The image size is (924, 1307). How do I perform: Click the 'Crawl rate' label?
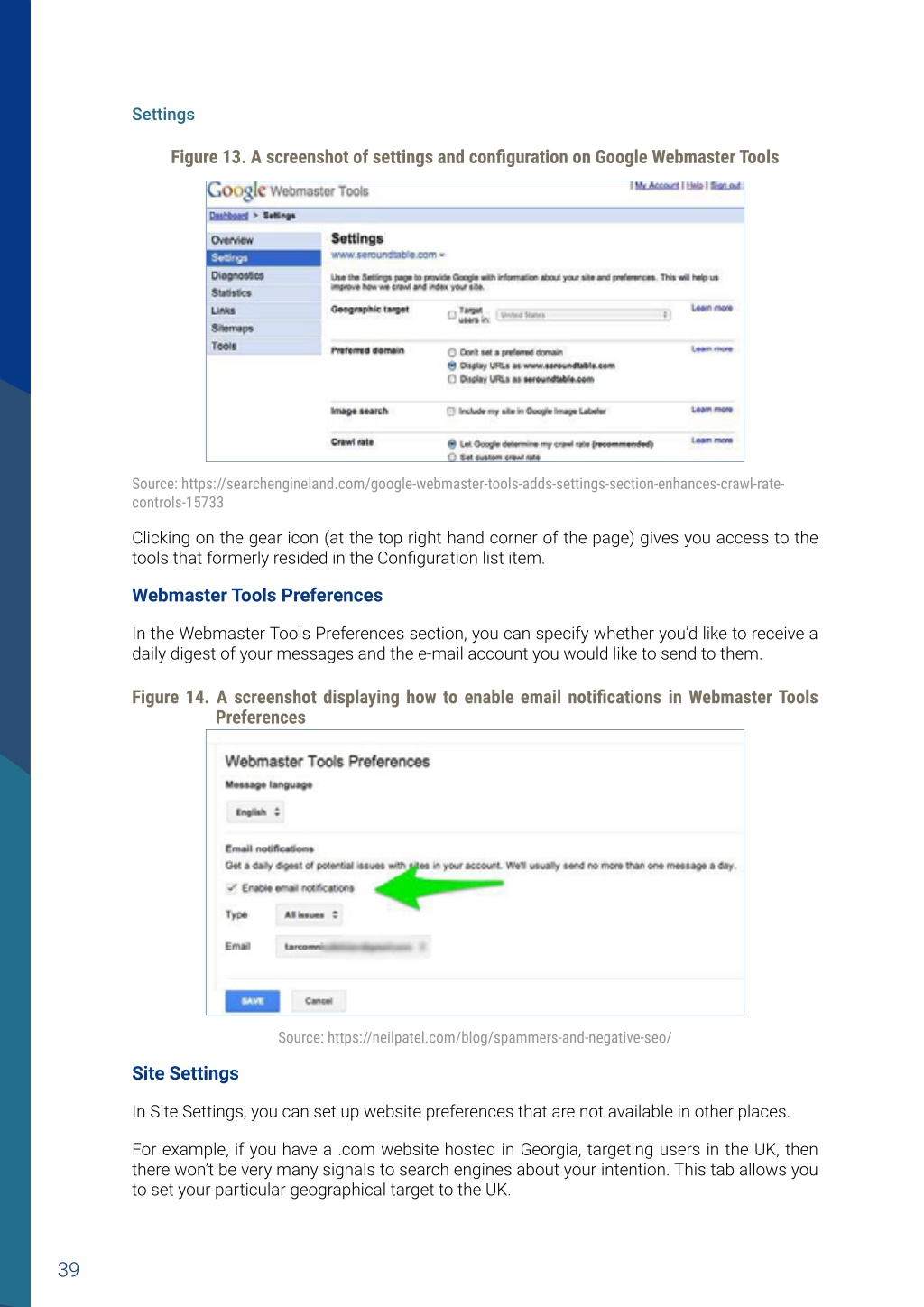point(352,442)
